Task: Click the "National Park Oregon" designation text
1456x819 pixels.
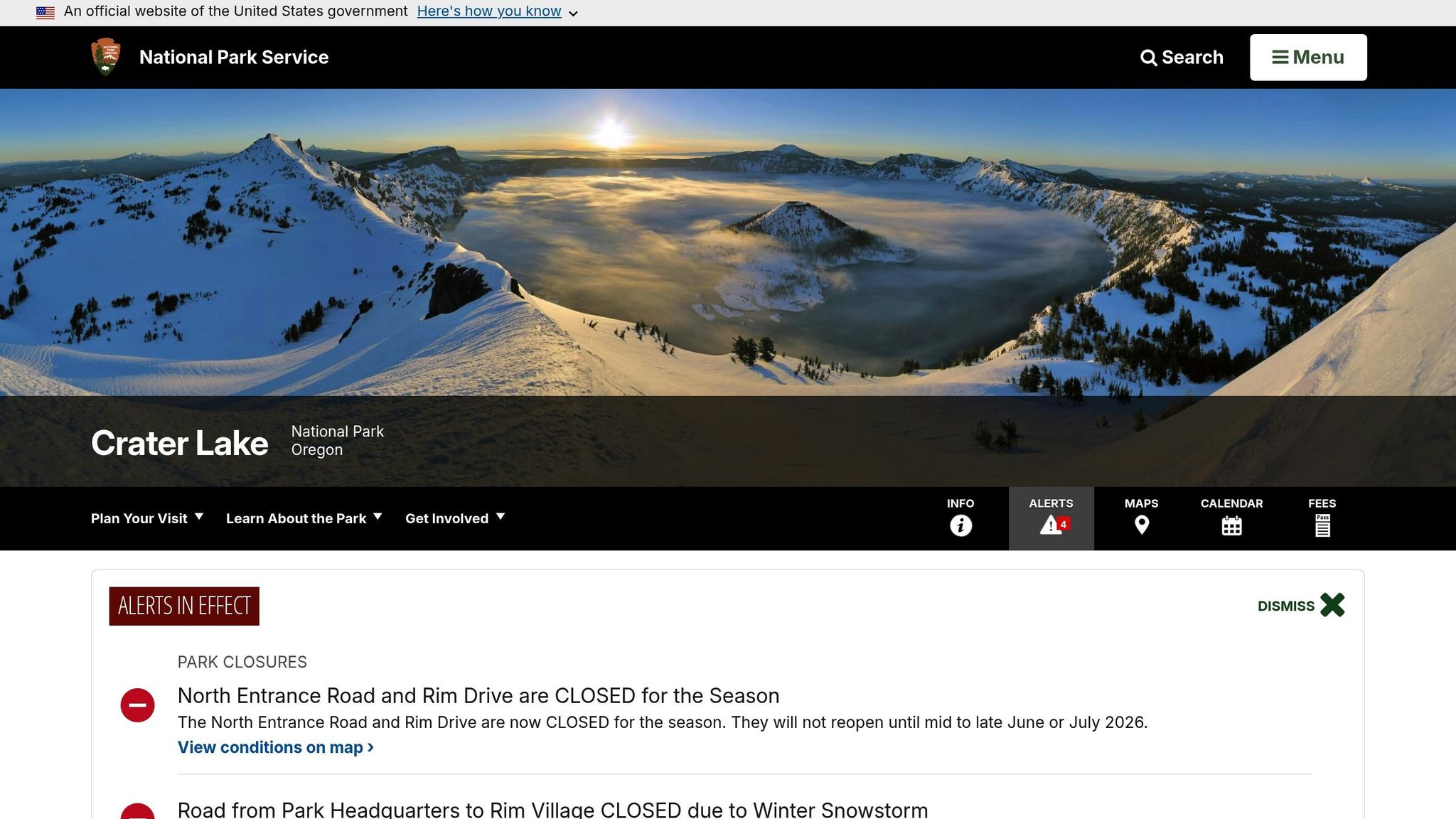Action: (x=338, y=441)
